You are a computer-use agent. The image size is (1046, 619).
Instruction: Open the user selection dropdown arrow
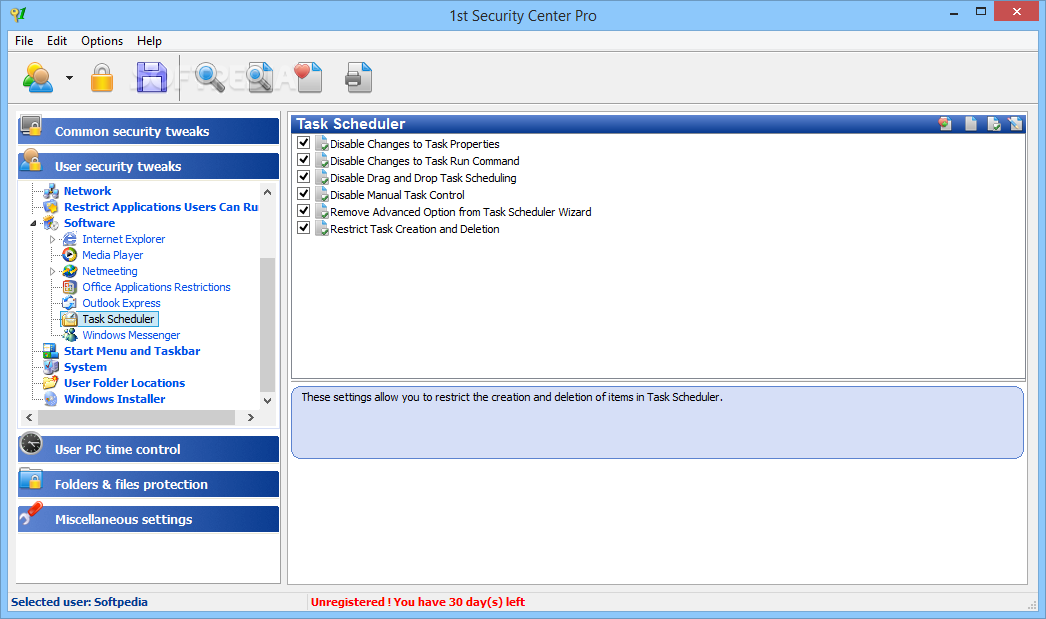click(69, 78)
